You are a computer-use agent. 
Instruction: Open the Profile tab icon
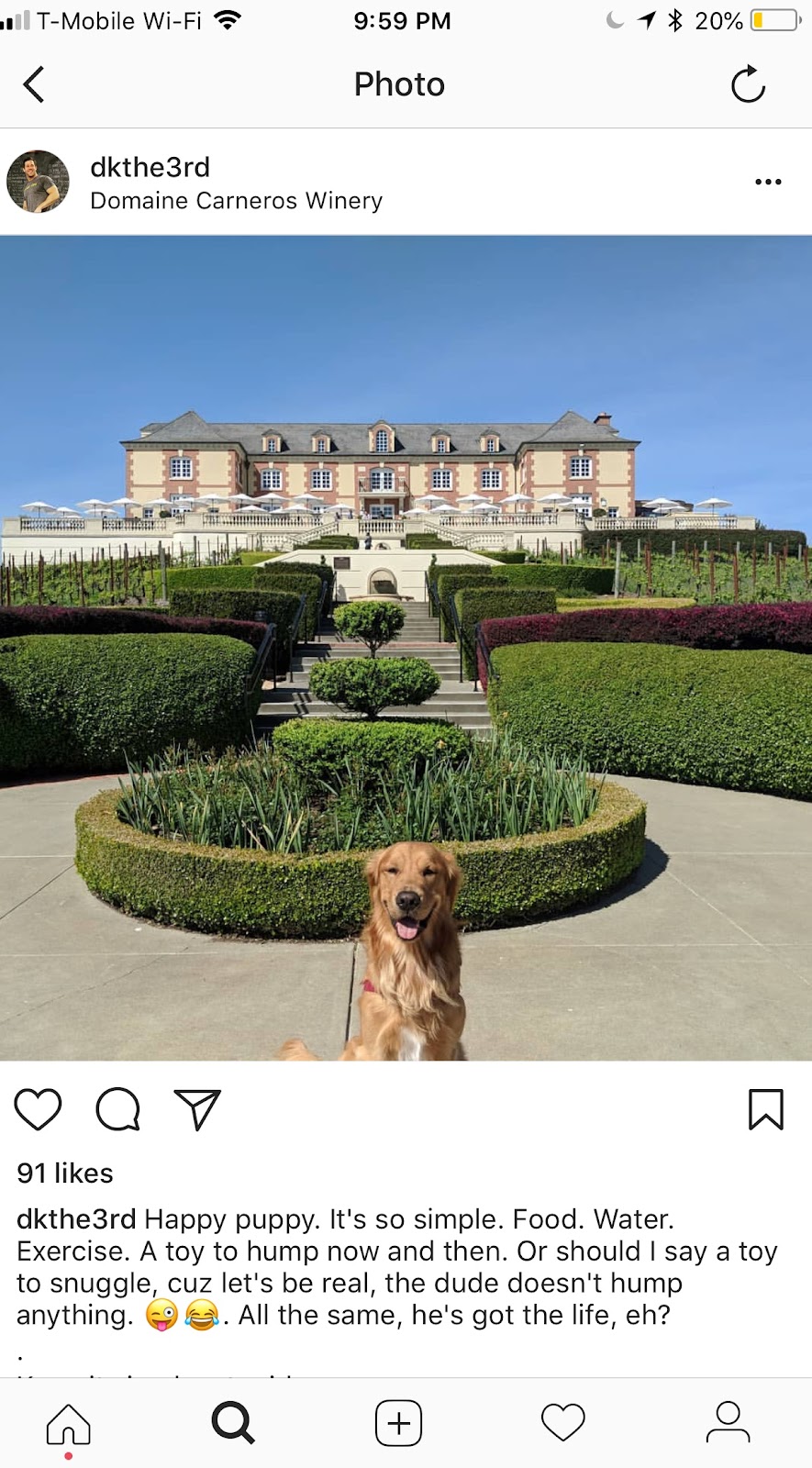pyautogui.click(x=729, y=1422)
